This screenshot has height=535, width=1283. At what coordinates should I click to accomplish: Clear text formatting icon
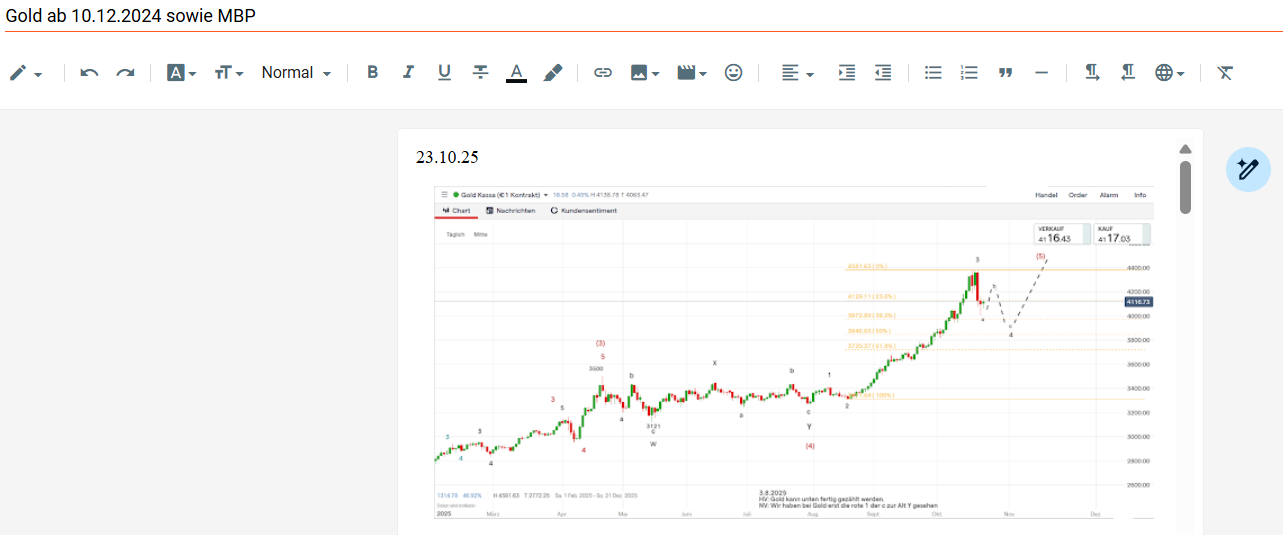[1224, 73]
